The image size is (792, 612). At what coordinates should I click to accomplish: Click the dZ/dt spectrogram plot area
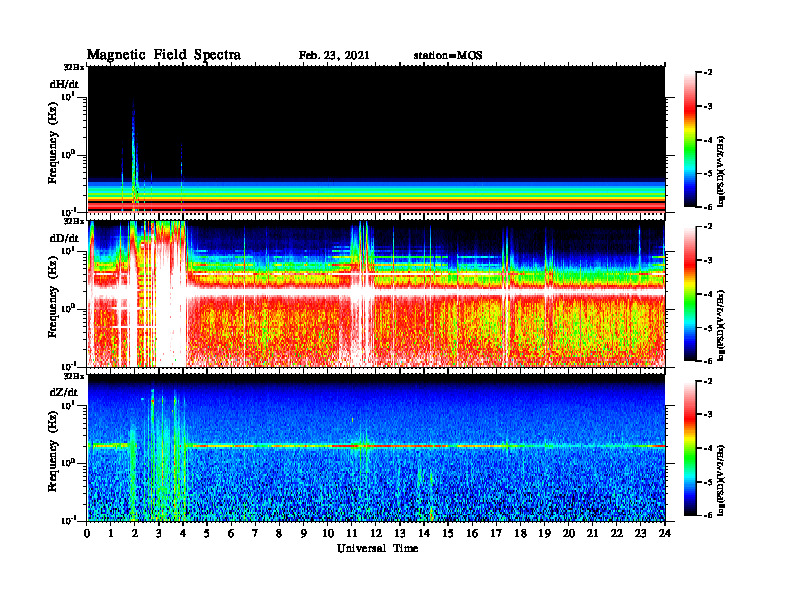376,448
